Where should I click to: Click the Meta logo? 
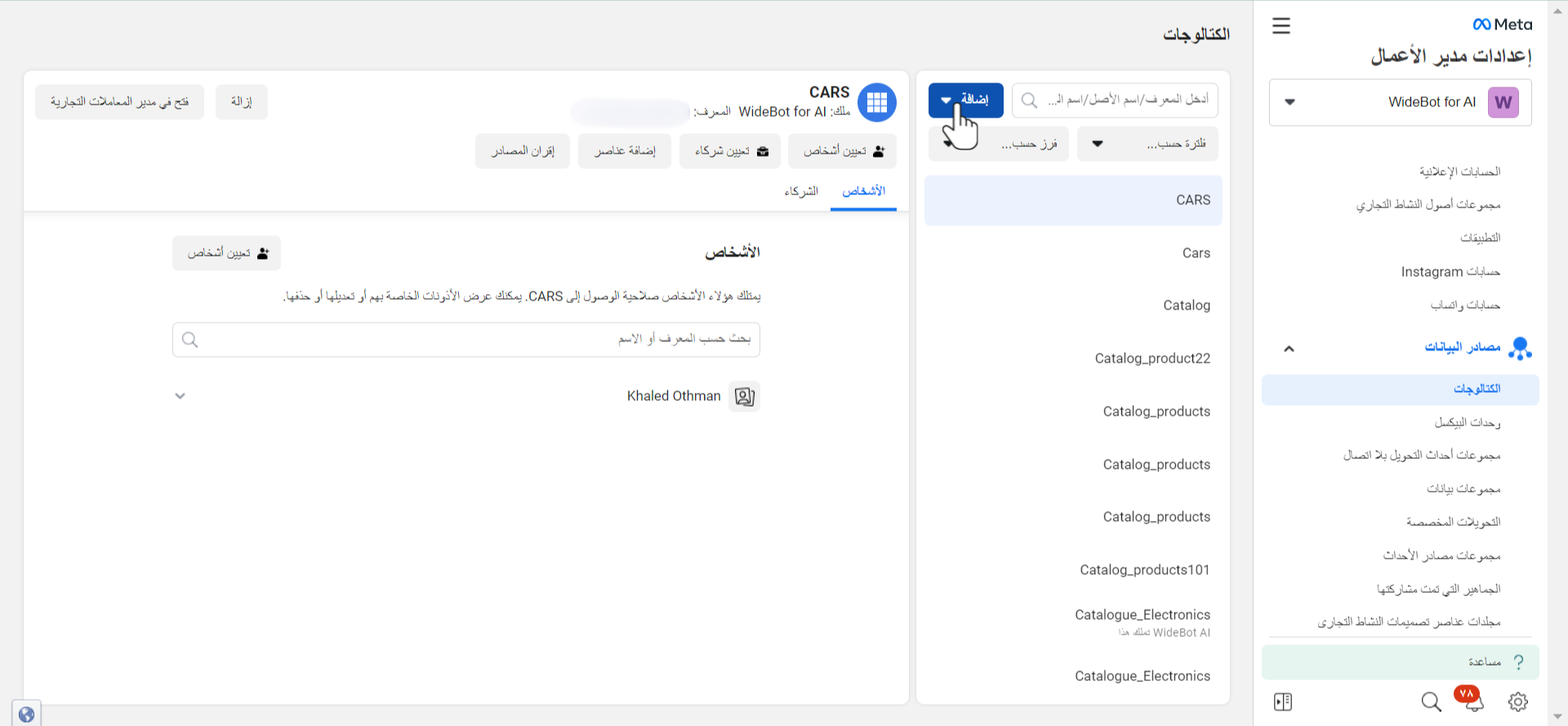coord(1503,24)
